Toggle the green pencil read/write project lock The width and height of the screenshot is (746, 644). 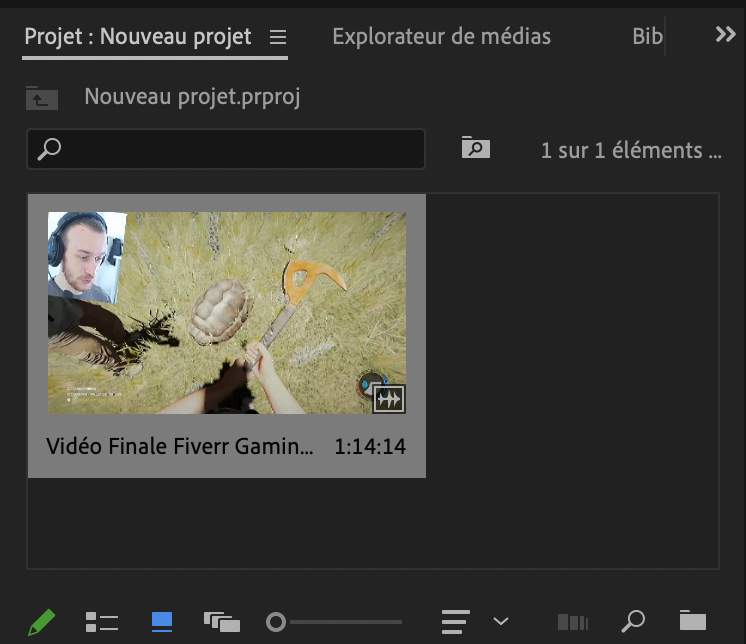[41, 622]
